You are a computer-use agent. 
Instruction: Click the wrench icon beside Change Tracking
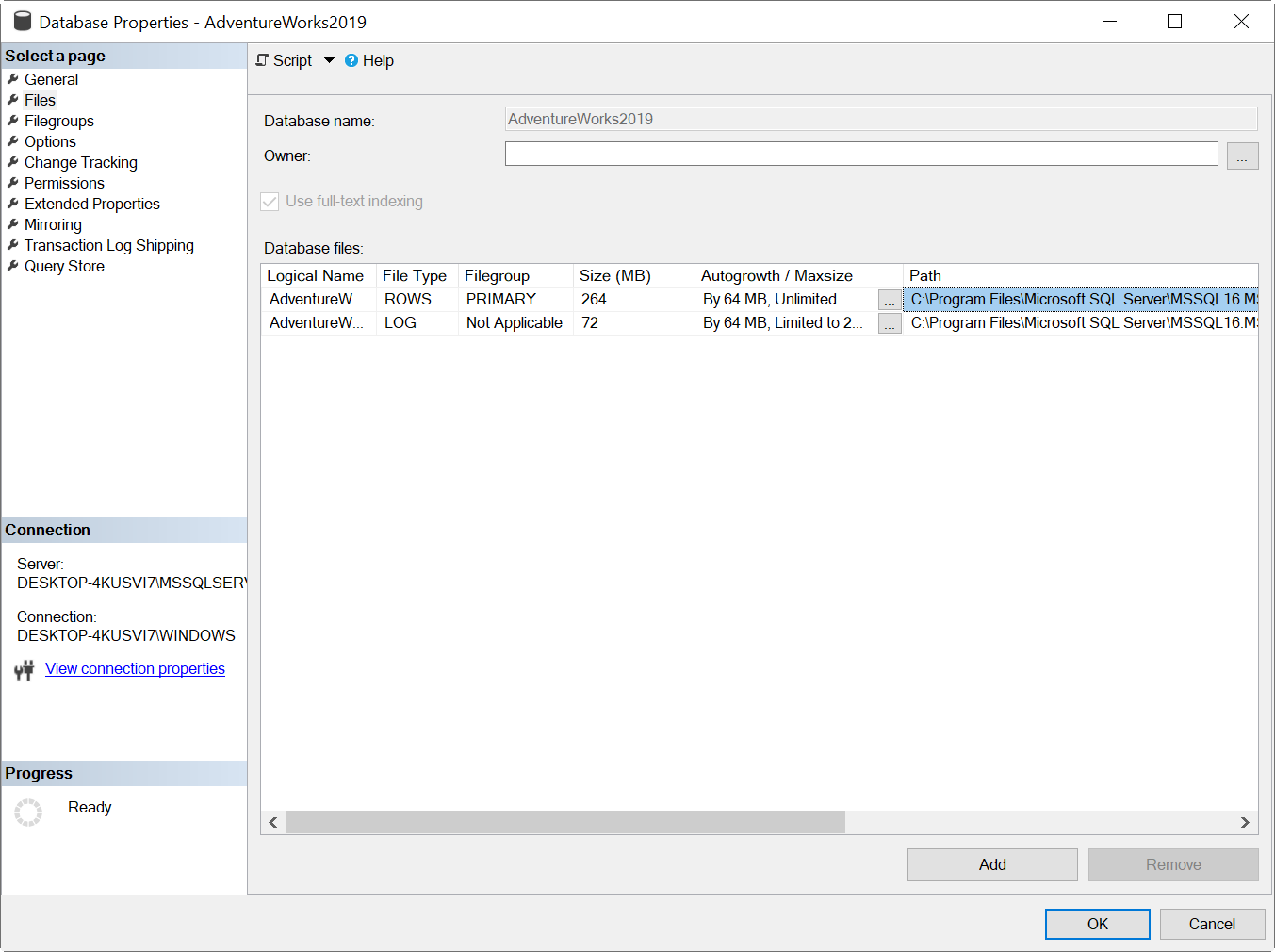13,162
